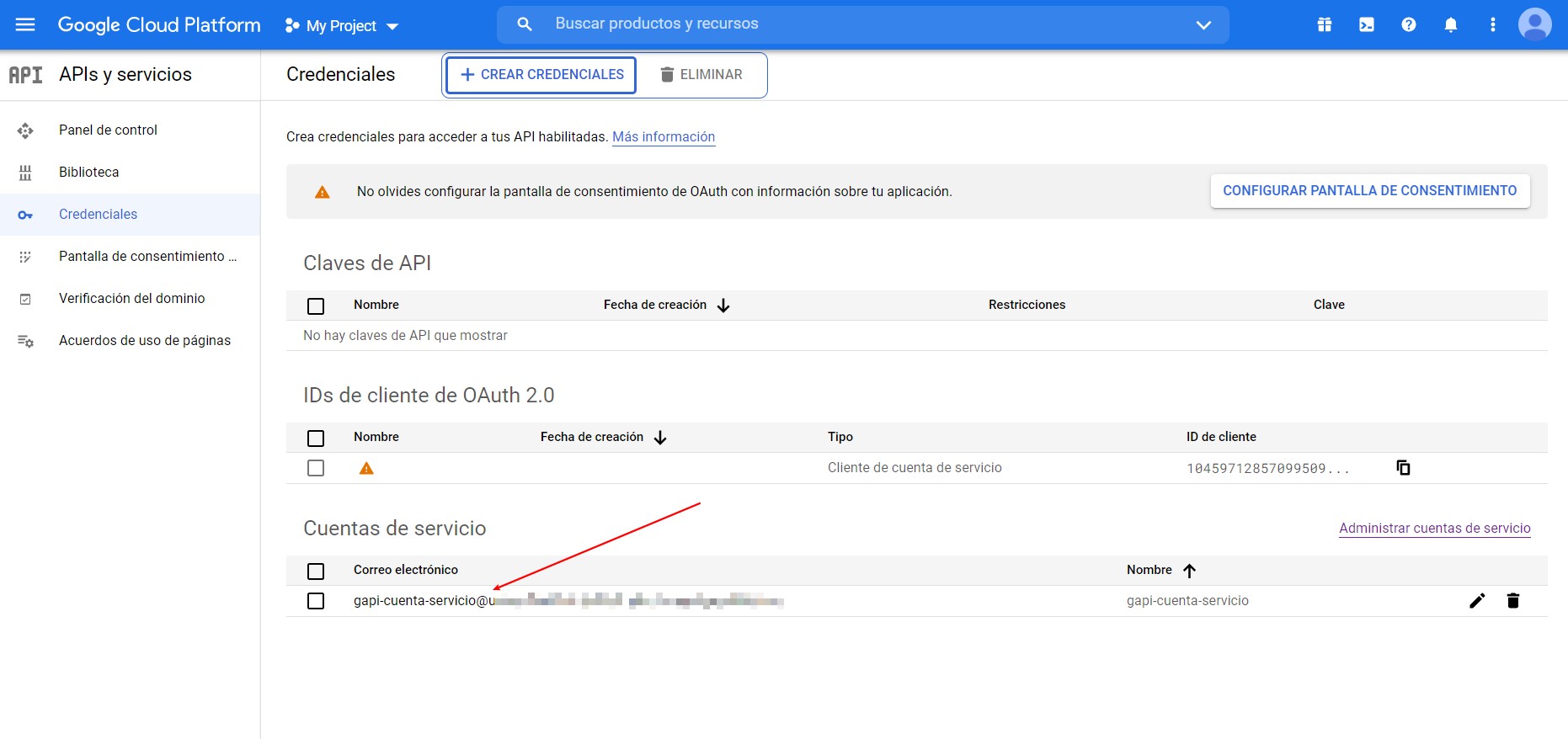Open the My Project selector dropdown
This screenshot has height=739, width=1568.
pos(342,25)
